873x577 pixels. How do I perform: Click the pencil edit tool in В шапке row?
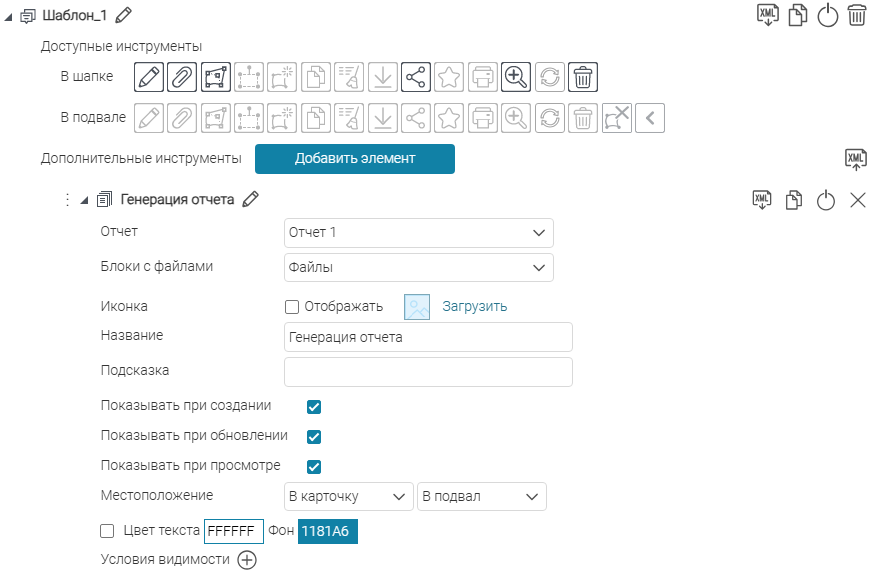[x=148, y=76]
